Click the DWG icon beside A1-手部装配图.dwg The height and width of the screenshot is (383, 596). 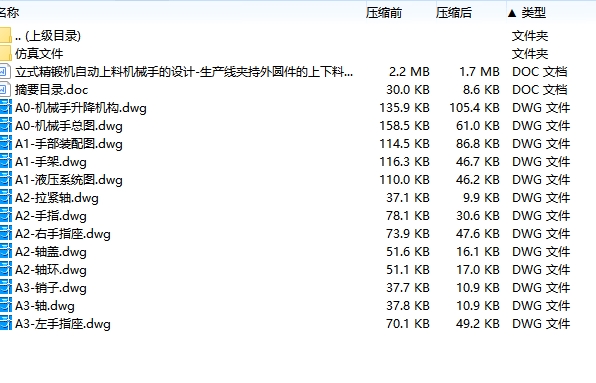tap(6, 144)
